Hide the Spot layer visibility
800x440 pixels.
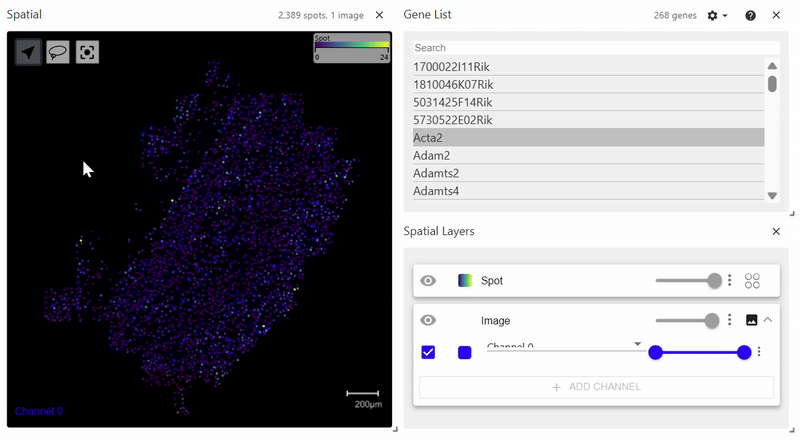(428, 281)
